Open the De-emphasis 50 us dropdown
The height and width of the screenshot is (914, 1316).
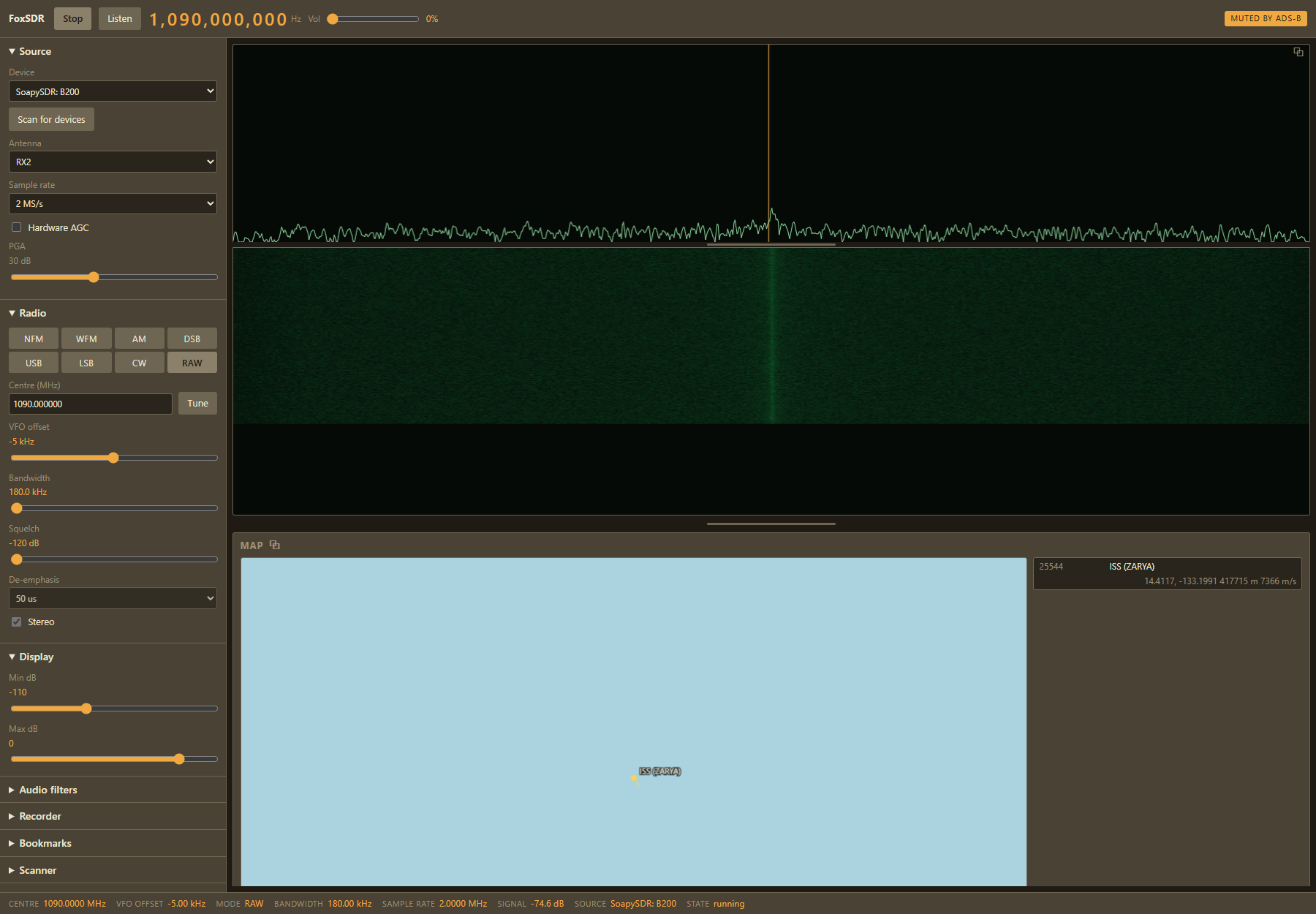tap(113, 598)
